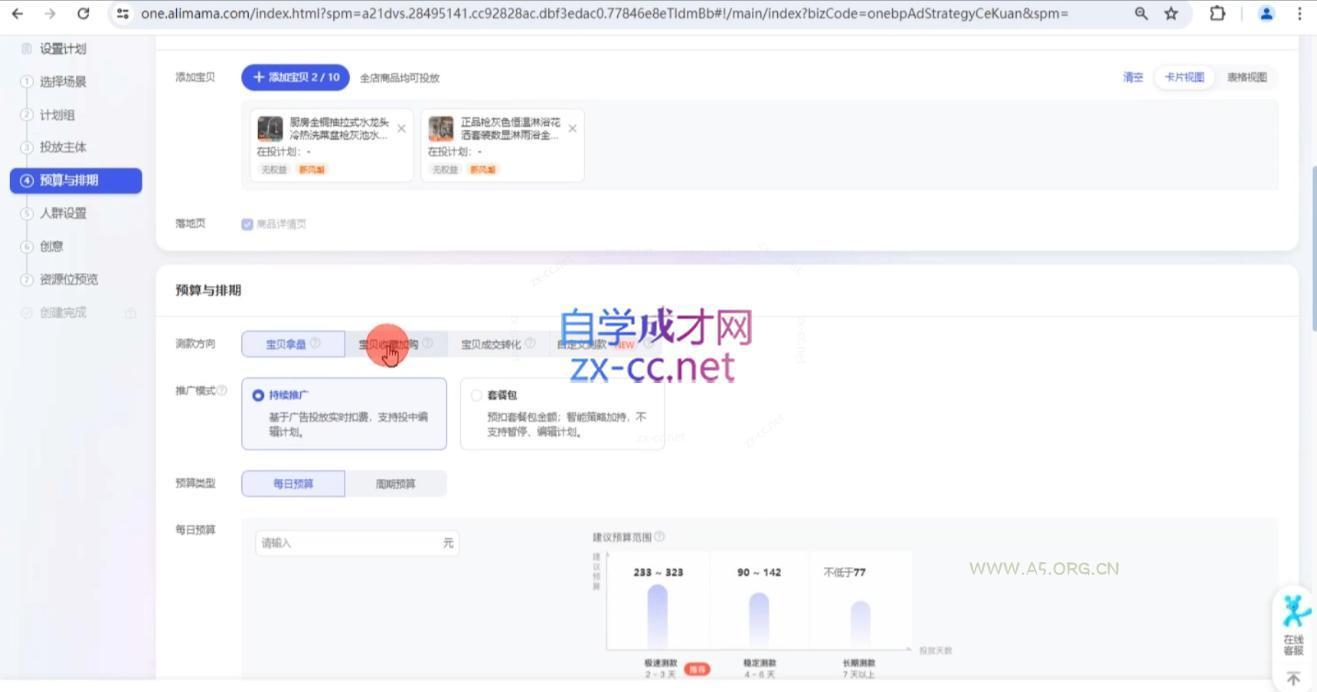
Task: Open the 创意 step in the left sidebar
Action: [x=51, y=246]
